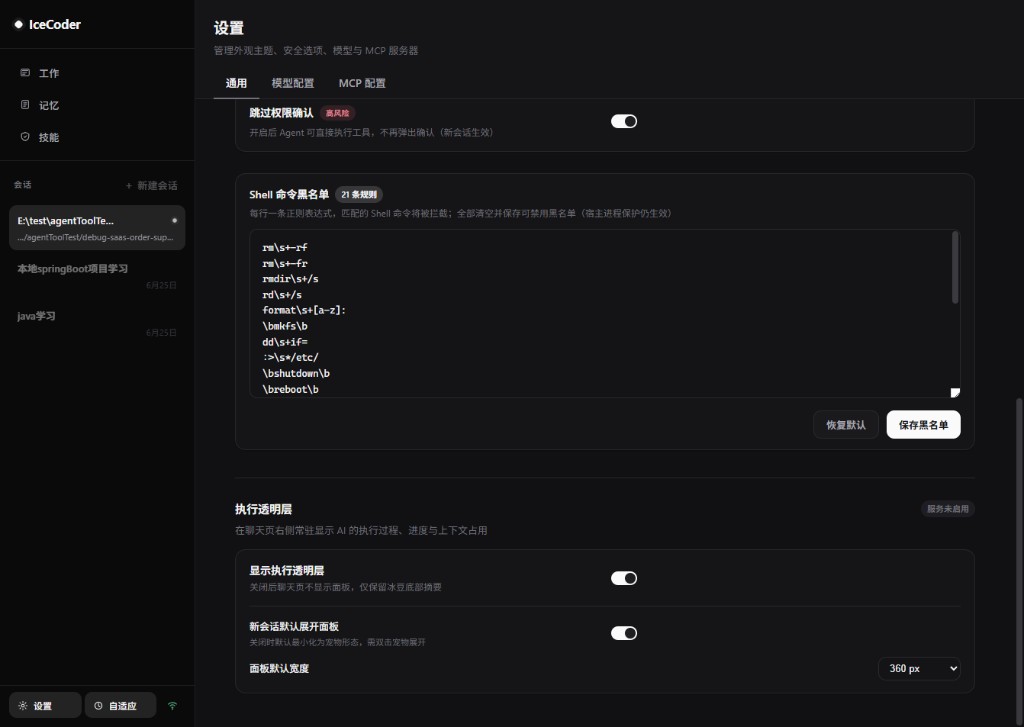Start a new session with 新建会话
1024x727 pixels.
(152, 186)
